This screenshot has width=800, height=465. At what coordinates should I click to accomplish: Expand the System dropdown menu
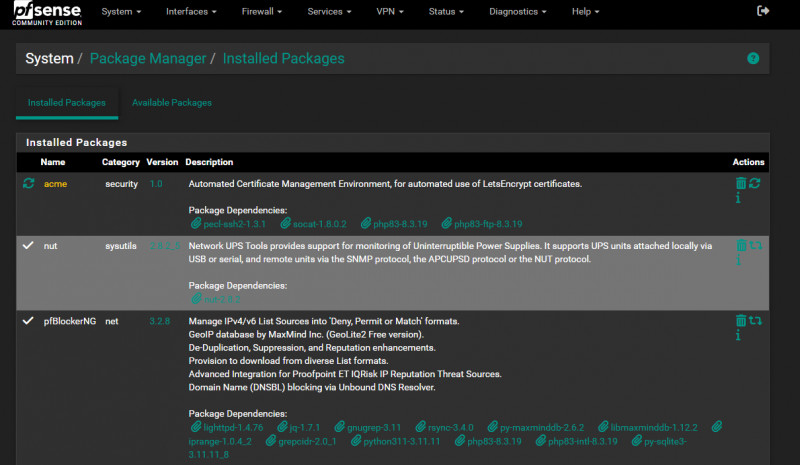pyautogui.click(x=121, y=12)
